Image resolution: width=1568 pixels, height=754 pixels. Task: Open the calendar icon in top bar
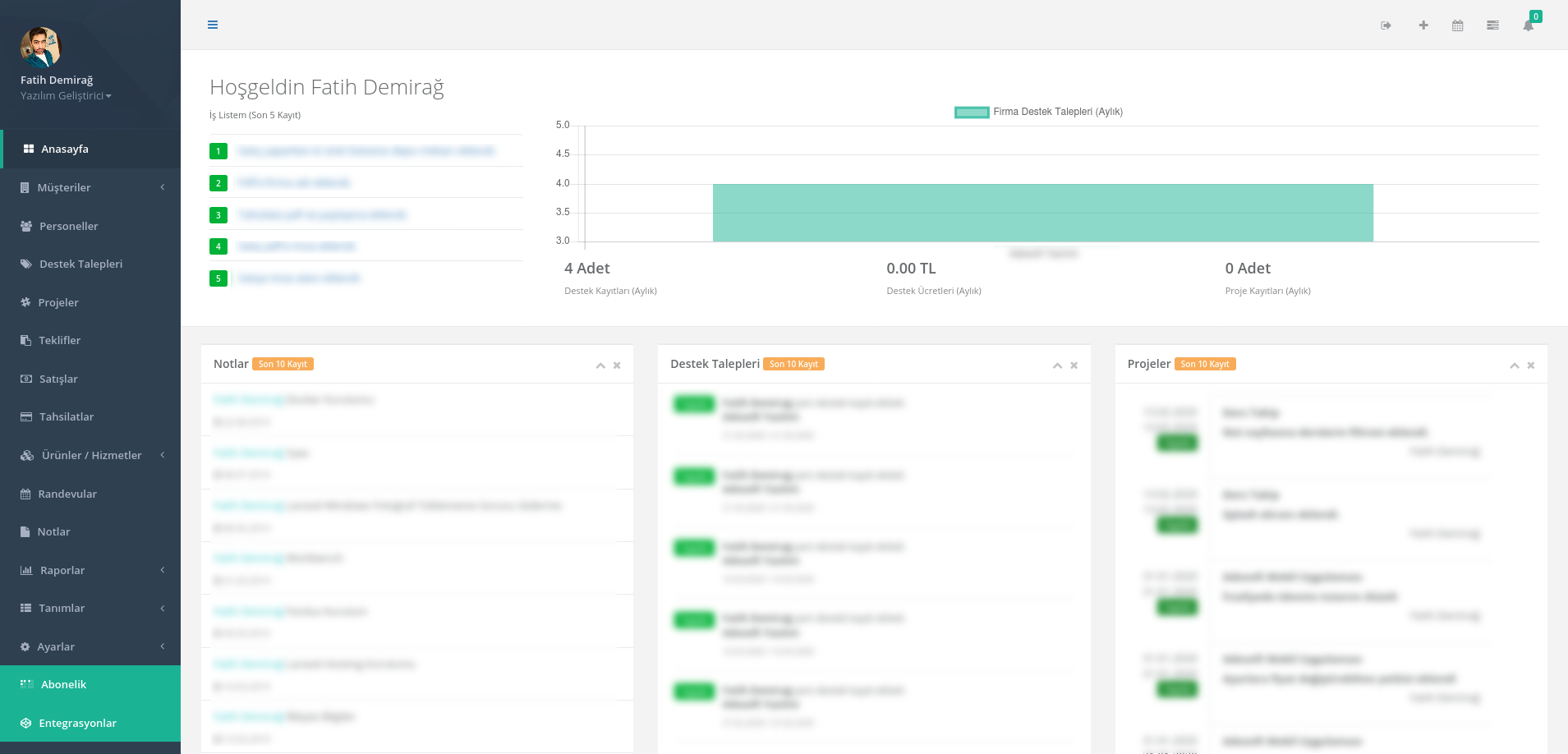tap(1458, 25)
